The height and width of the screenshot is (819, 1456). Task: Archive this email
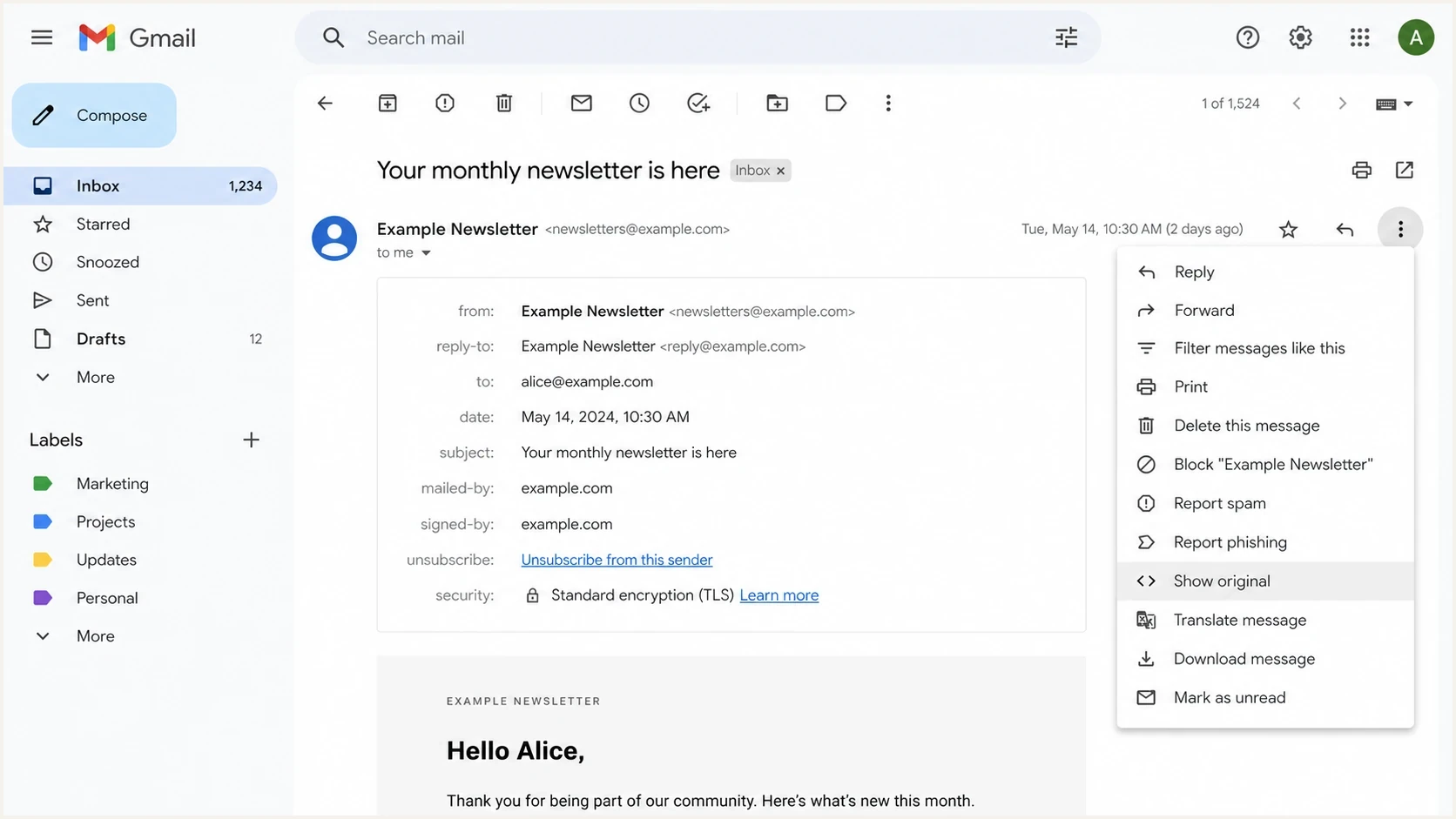[388, 103]
